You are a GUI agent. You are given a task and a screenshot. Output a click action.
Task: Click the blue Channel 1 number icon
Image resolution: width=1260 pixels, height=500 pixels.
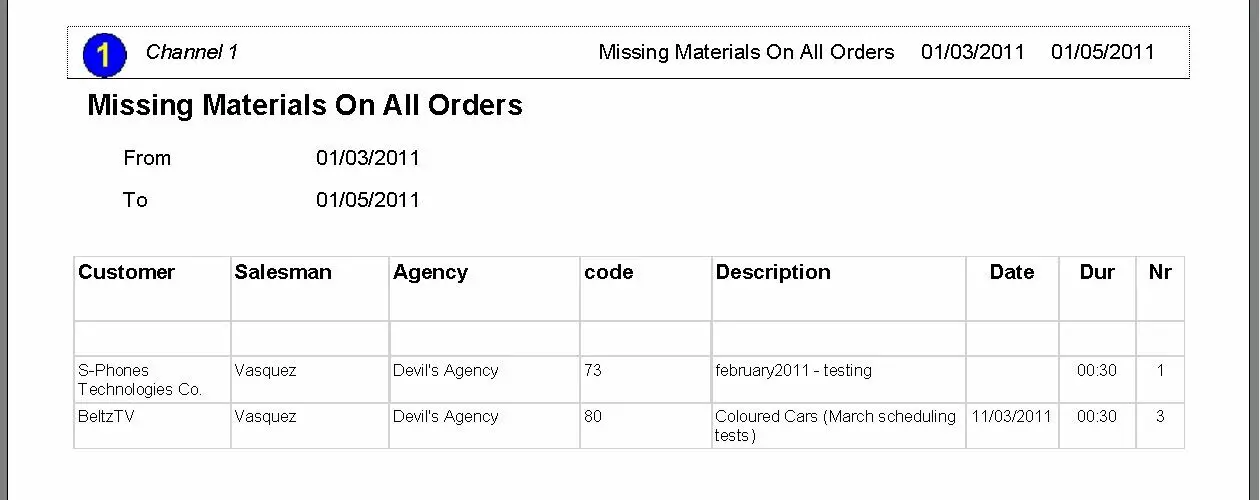pyautogui.click(x=104, y=54)
